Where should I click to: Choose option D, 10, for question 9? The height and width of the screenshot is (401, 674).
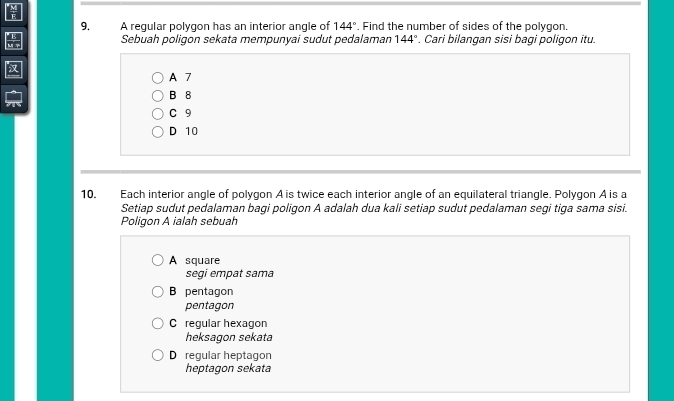point(158,131)
